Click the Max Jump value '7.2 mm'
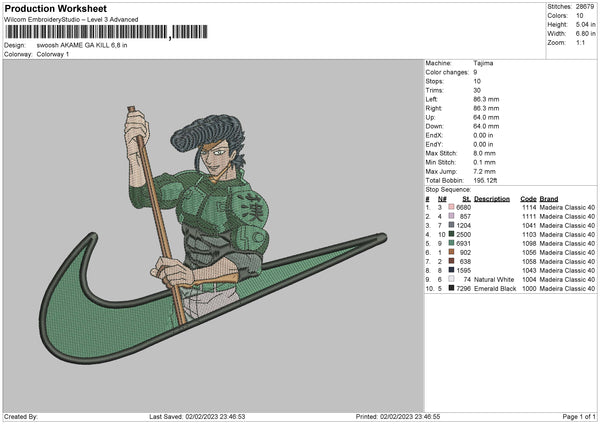Image resolution: width=600 pixels, height=424 pixels. 484,171
